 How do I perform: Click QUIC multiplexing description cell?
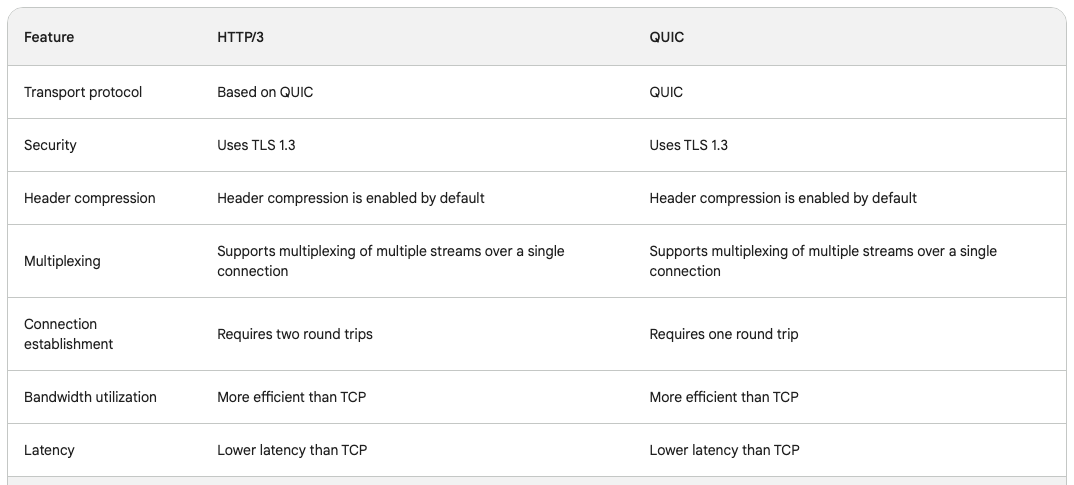(823, 261)
